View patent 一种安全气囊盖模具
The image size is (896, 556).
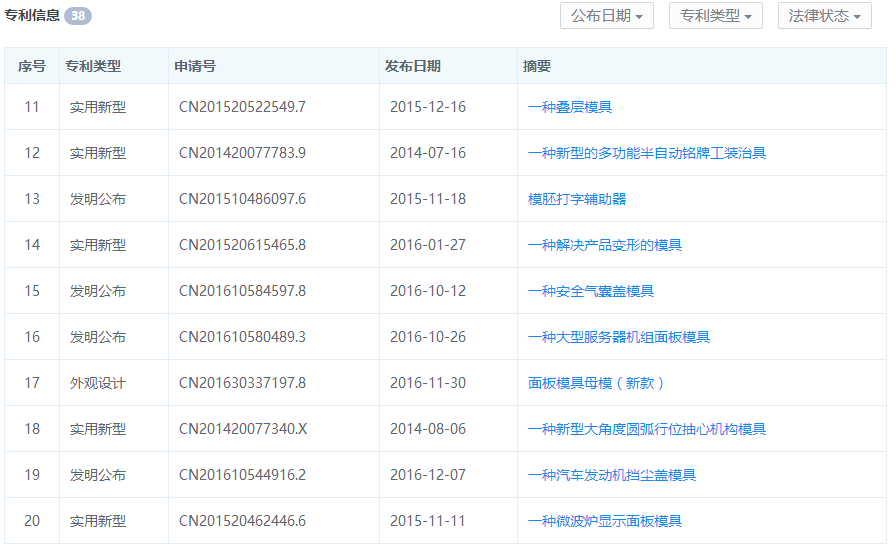point(591,291)
